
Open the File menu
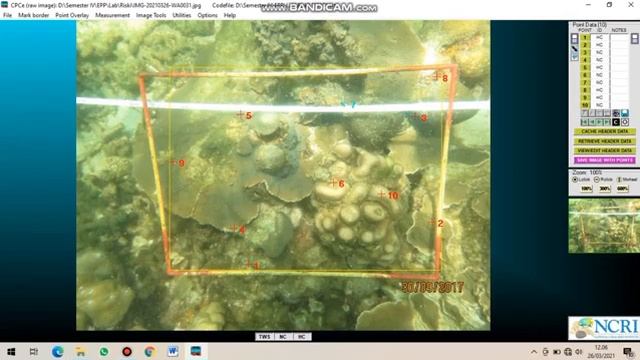point(7,15)
